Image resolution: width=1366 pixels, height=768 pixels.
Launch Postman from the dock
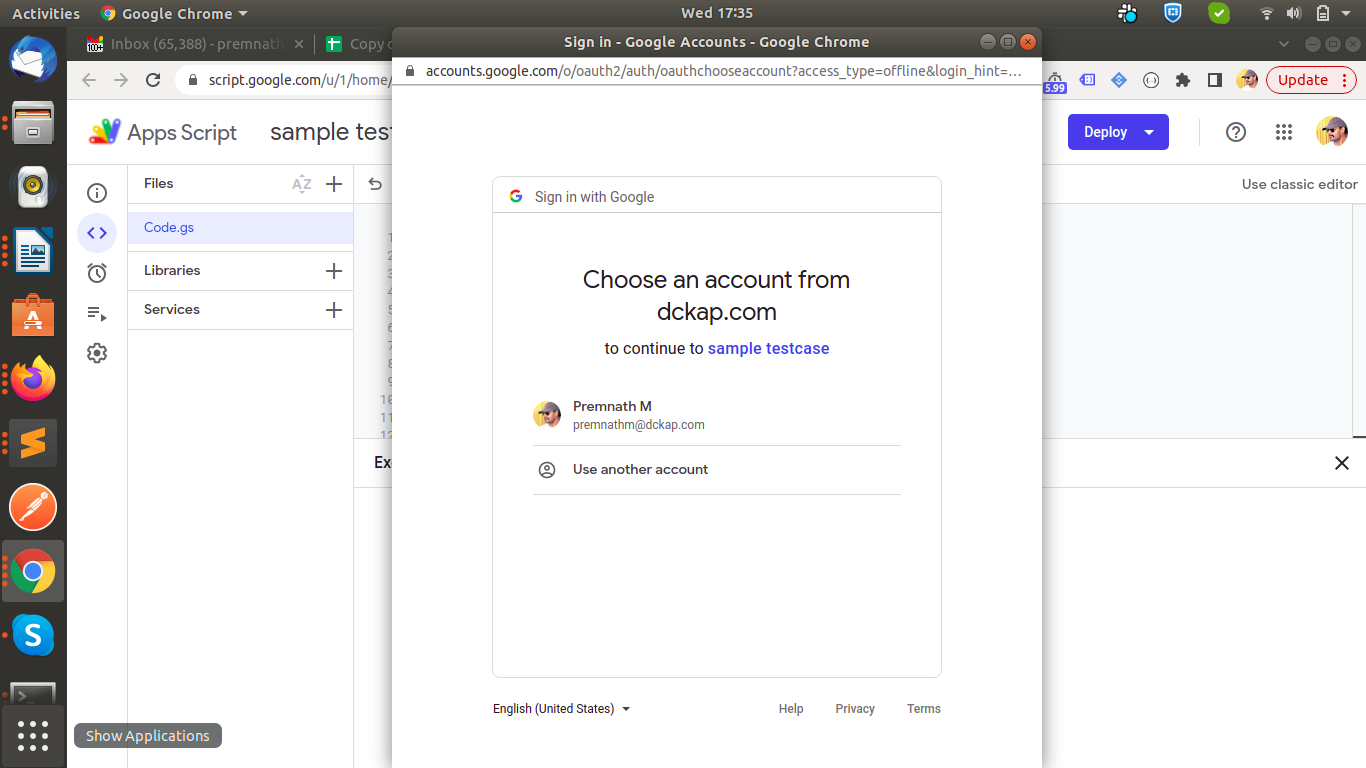tap(33, 507)
